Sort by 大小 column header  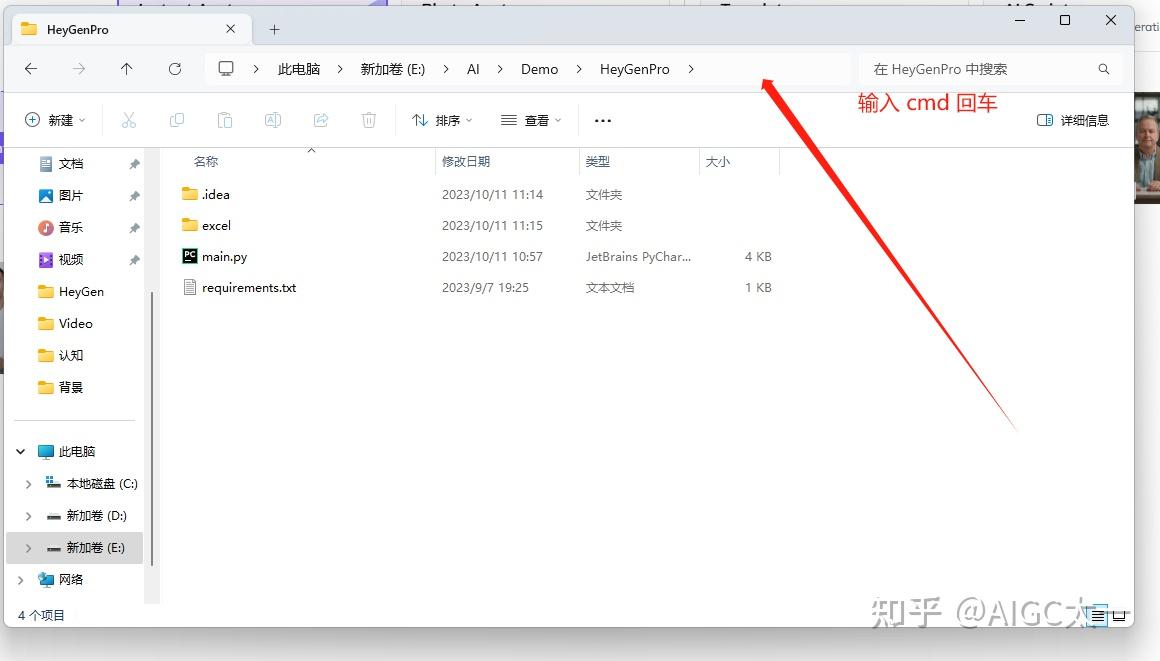tap(718, 161)
